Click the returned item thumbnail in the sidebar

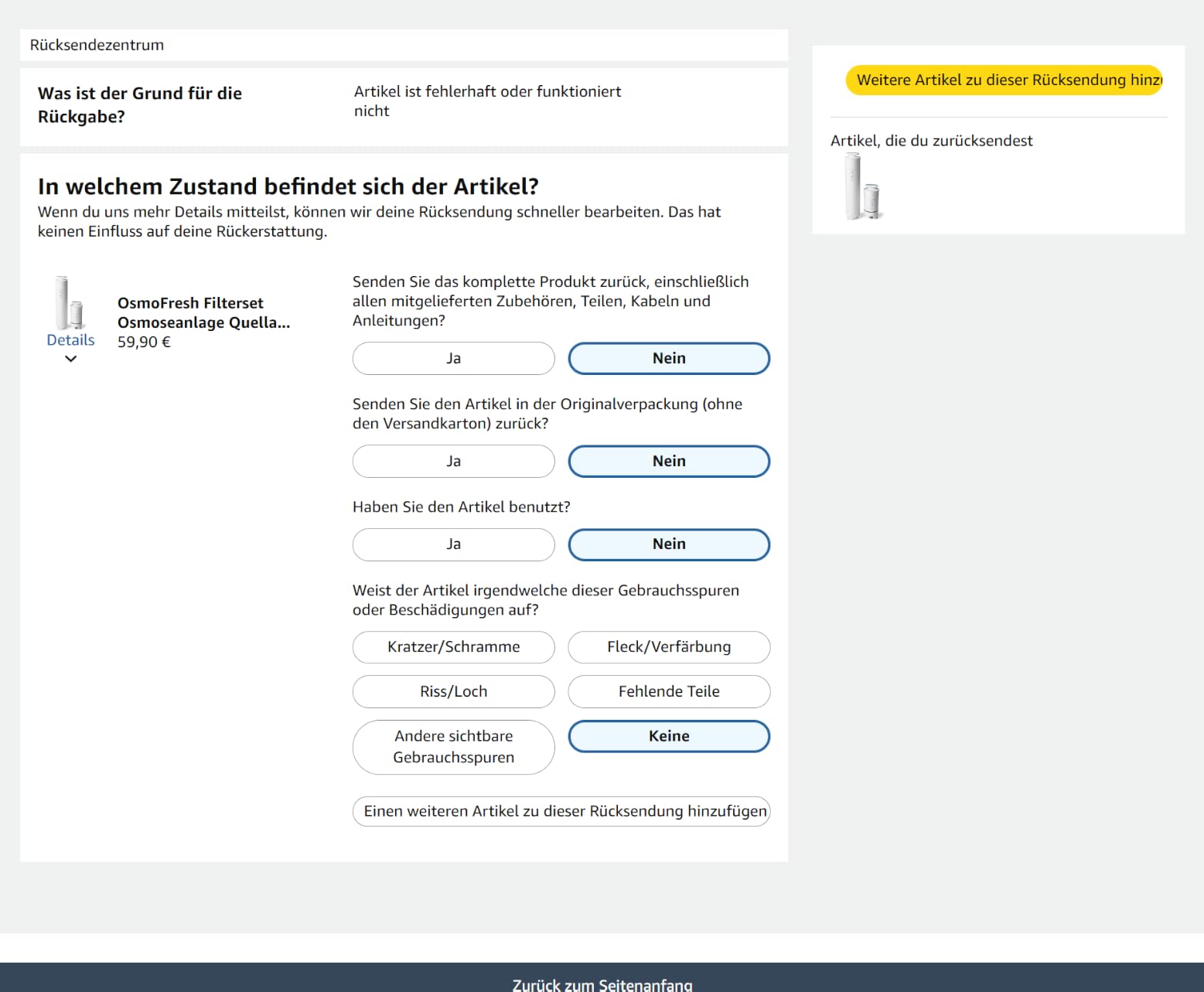863,186
